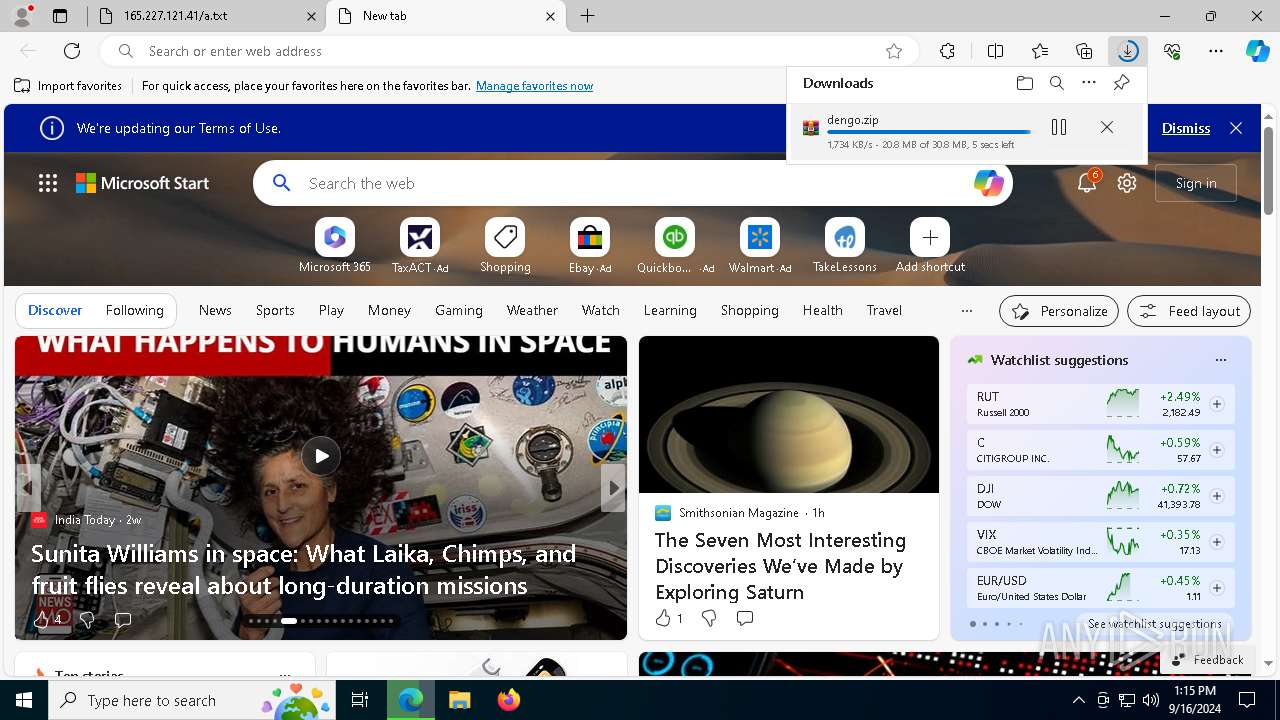Play the Sunita Williams video
Viewport: 1280px width, 720px height.
[321, 456]
